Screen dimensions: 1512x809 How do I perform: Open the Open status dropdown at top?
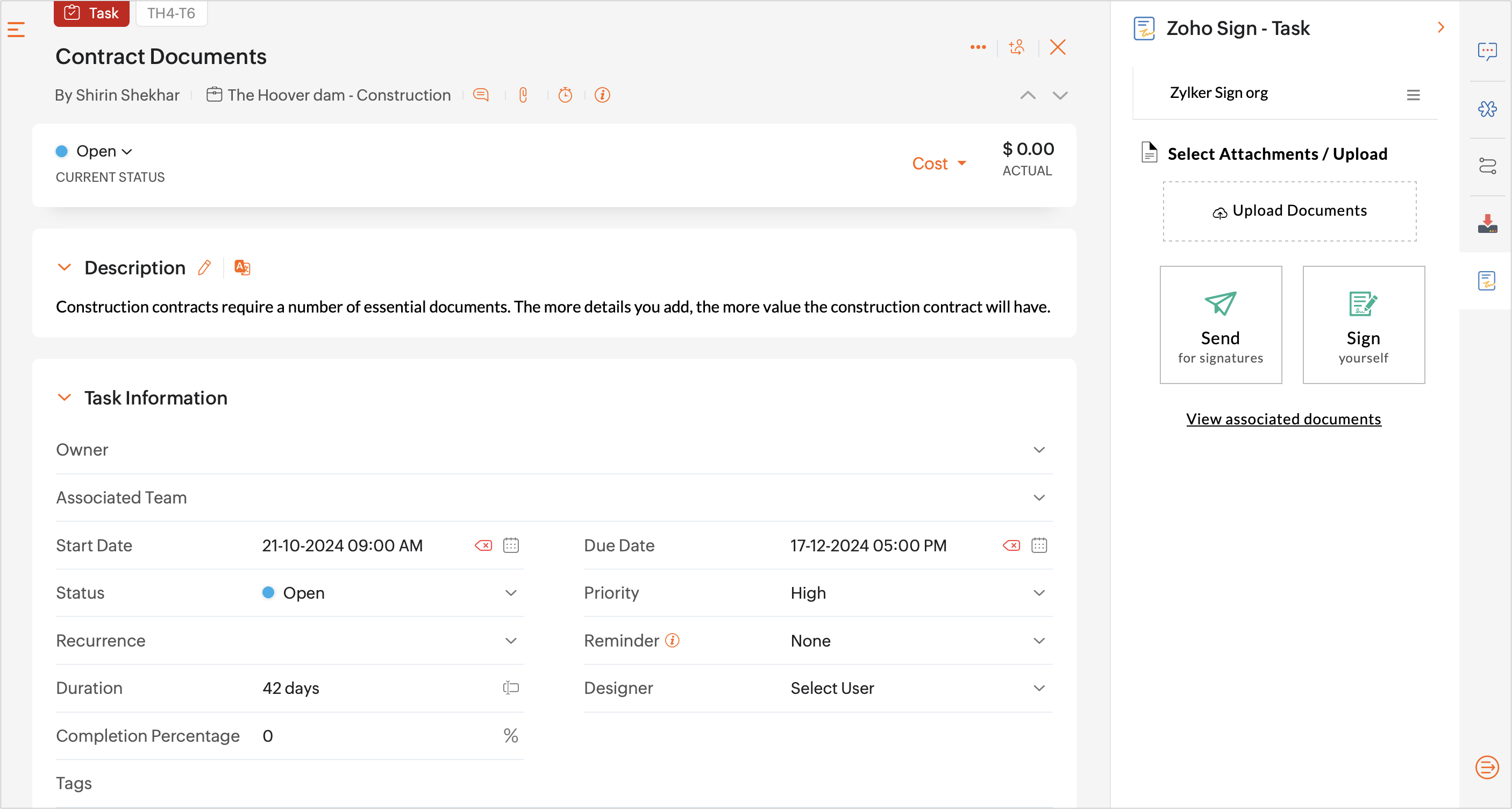click(103, 152)
